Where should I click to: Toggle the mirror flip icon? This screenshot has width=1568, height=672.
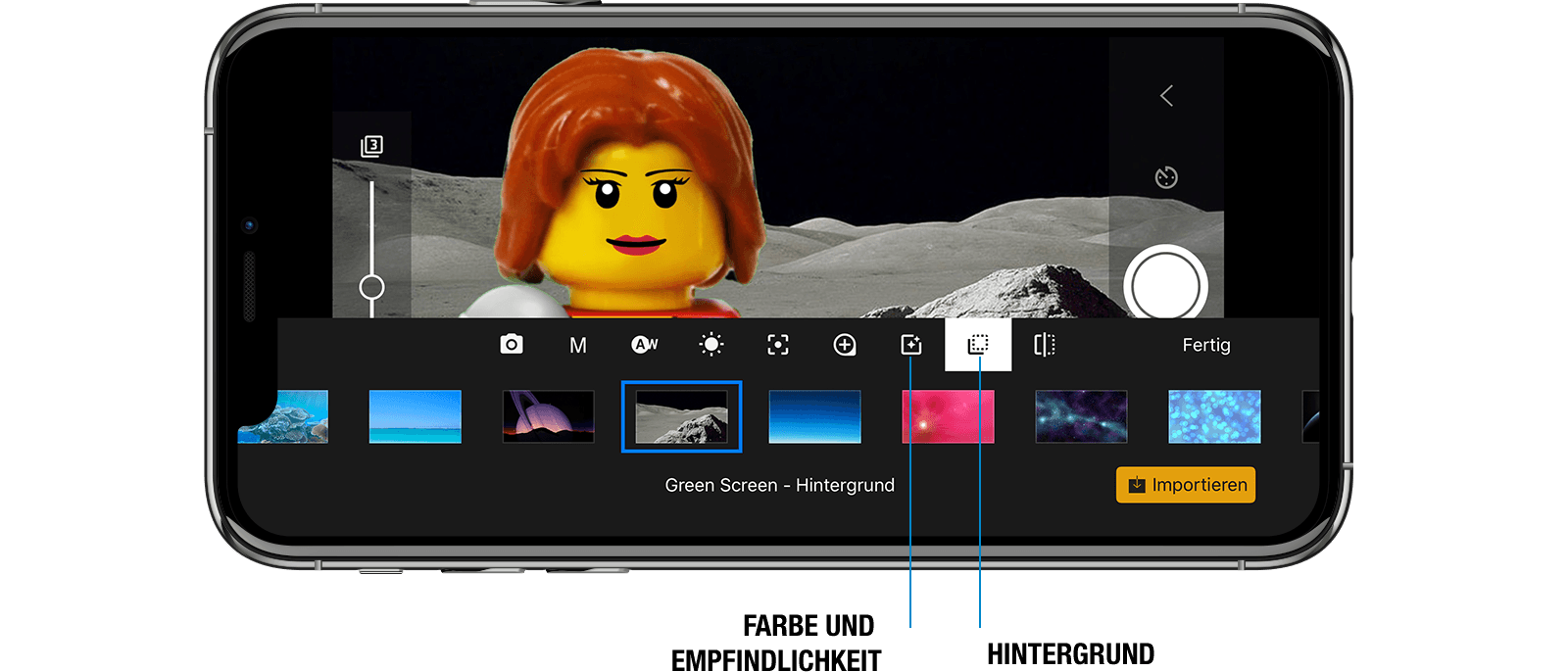pyautogui.click(x=1045, y=345)
